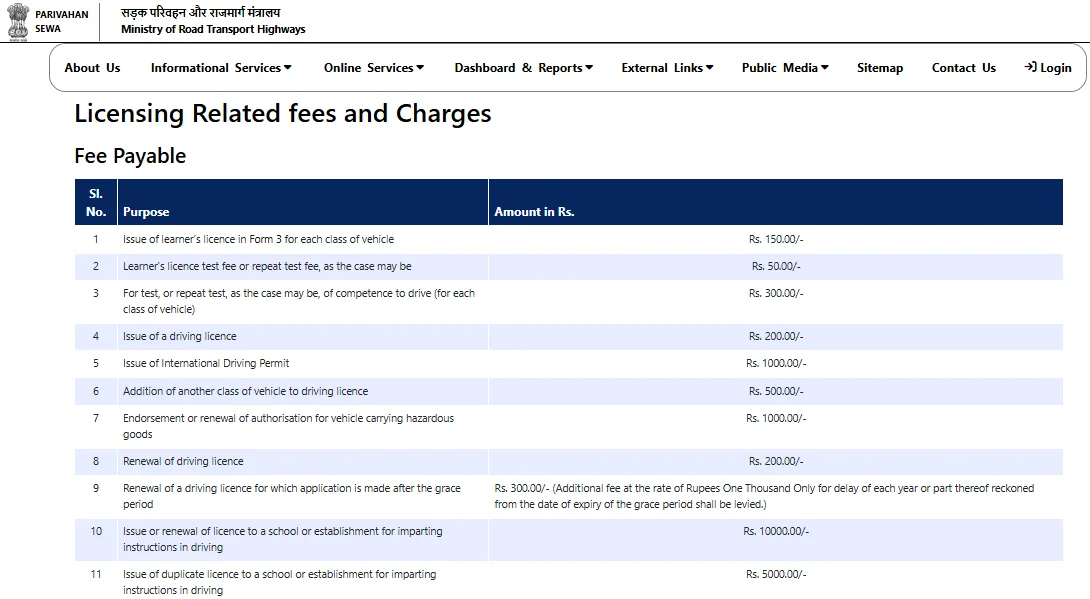1090x599 pixels.
Task: Go to Contact Us
Action: [963, 68]
